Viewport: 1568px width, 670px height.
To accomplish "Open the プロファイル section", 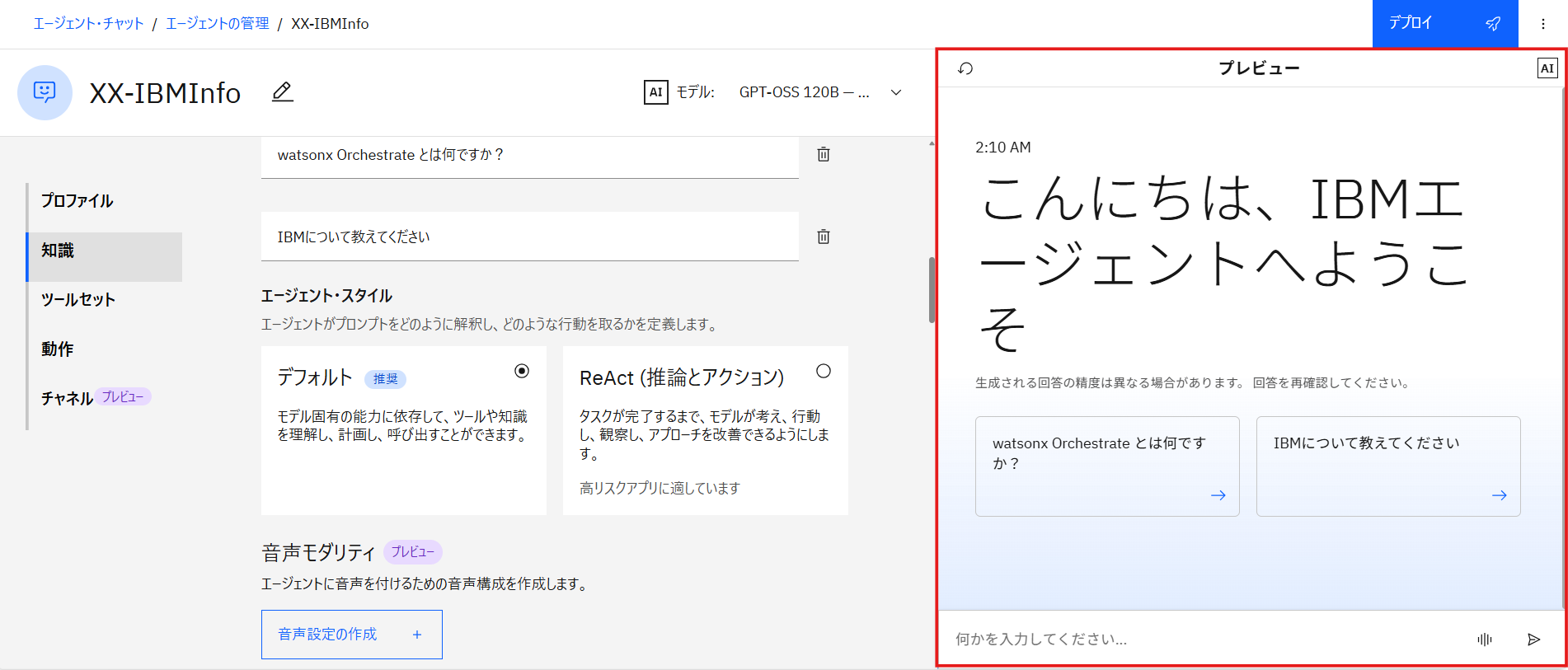I will pos(77,201).
